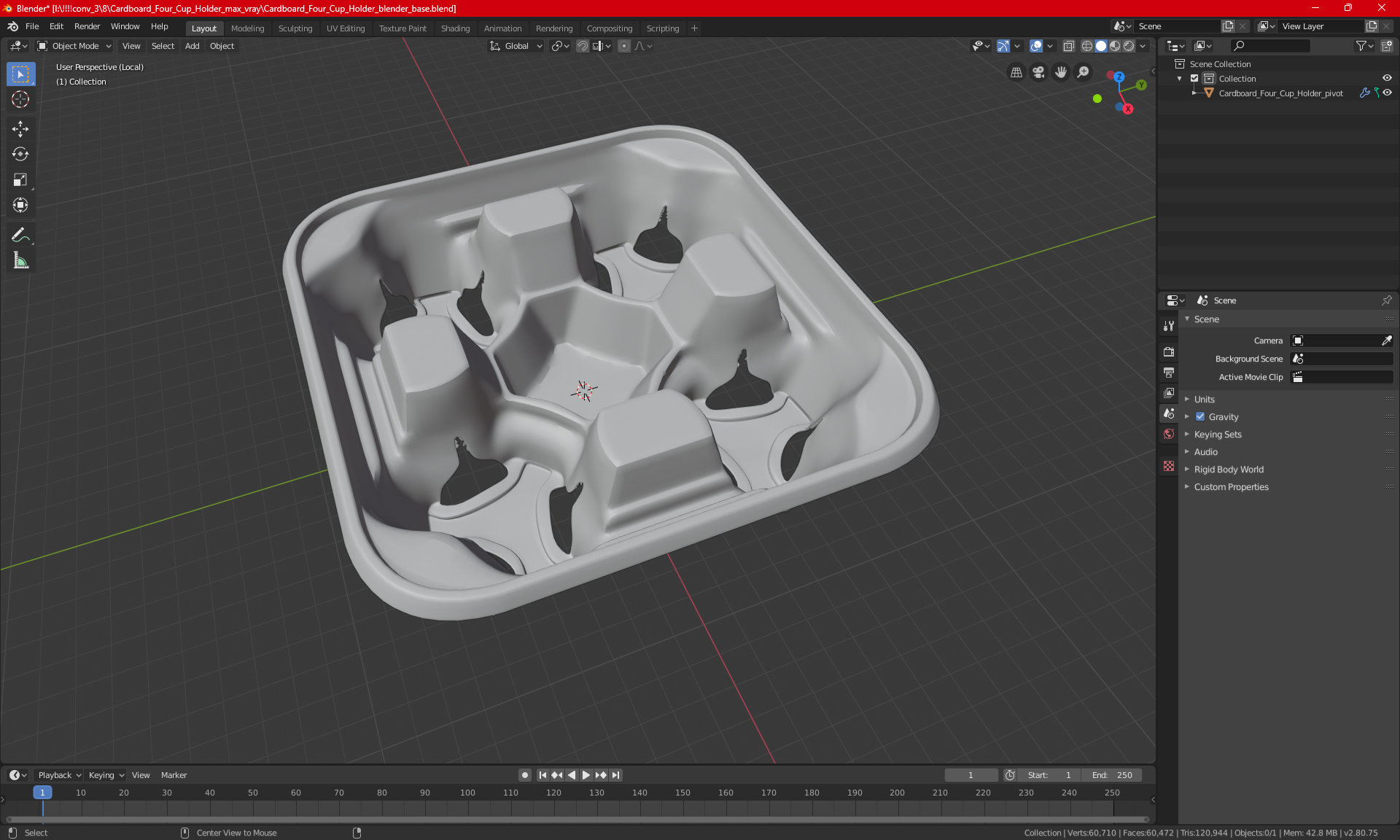Toggle viewport overlays

(x=1036, y=46)
